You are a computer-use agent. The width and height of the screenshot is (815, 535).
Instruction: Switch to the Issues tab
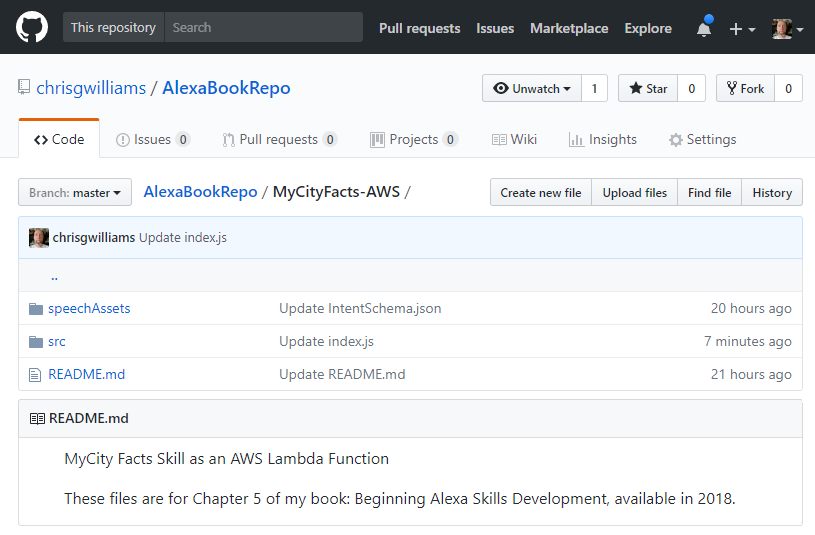click(x=153, y=139)
